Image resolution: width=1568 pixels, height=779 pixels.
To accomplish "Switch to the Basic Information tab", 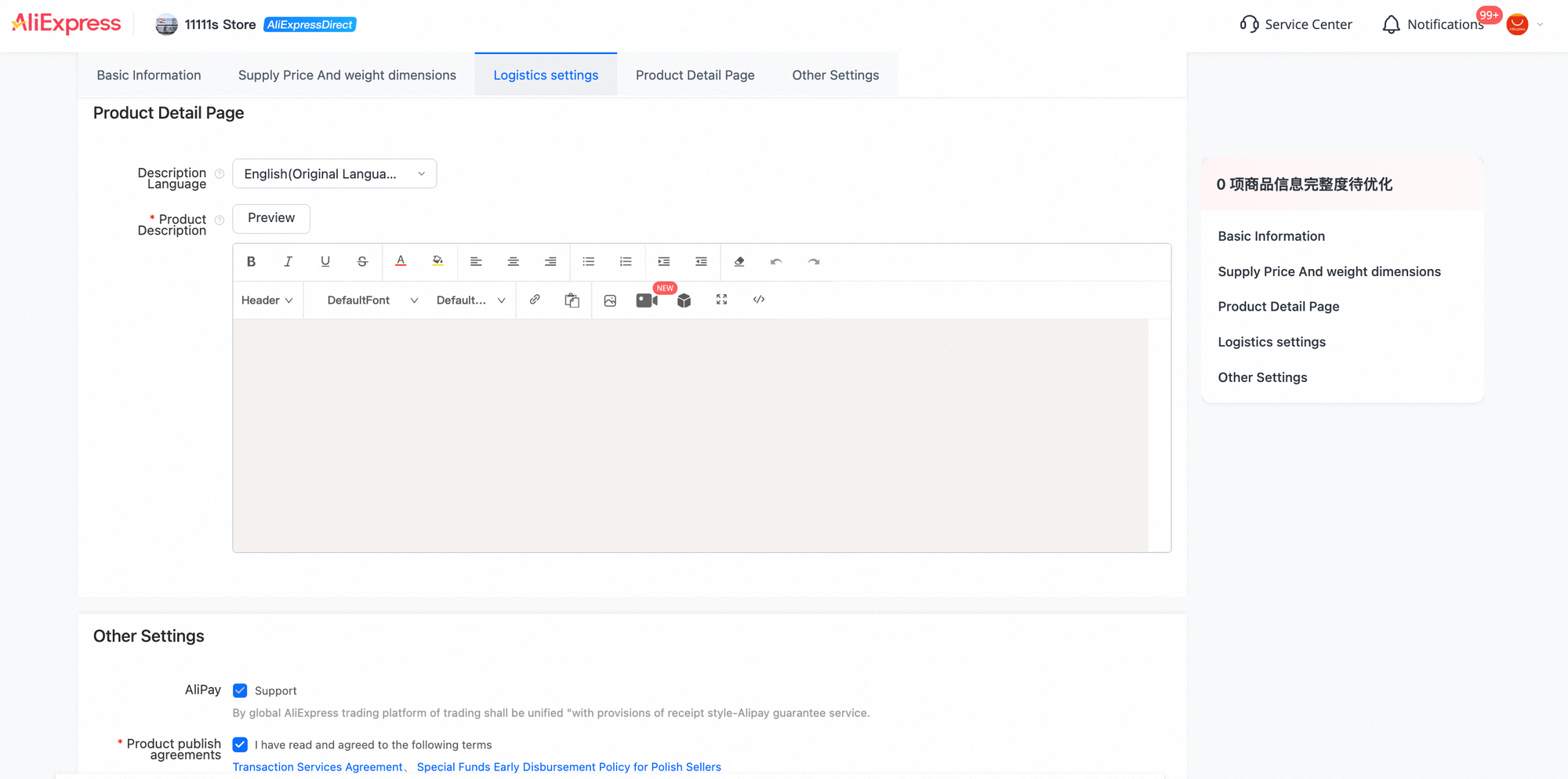I will [149, 75].
